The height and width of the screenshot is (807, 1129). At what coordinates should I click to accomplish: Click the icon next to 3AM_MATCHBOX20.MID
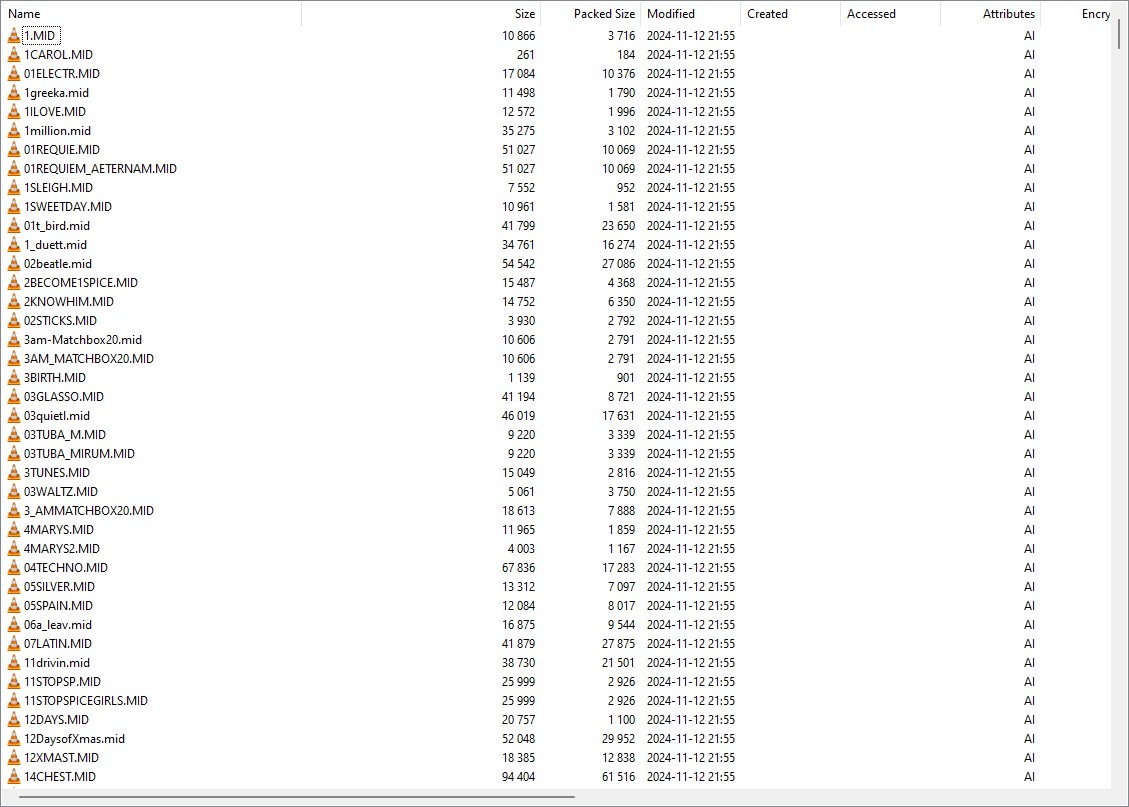click(14, 359)
